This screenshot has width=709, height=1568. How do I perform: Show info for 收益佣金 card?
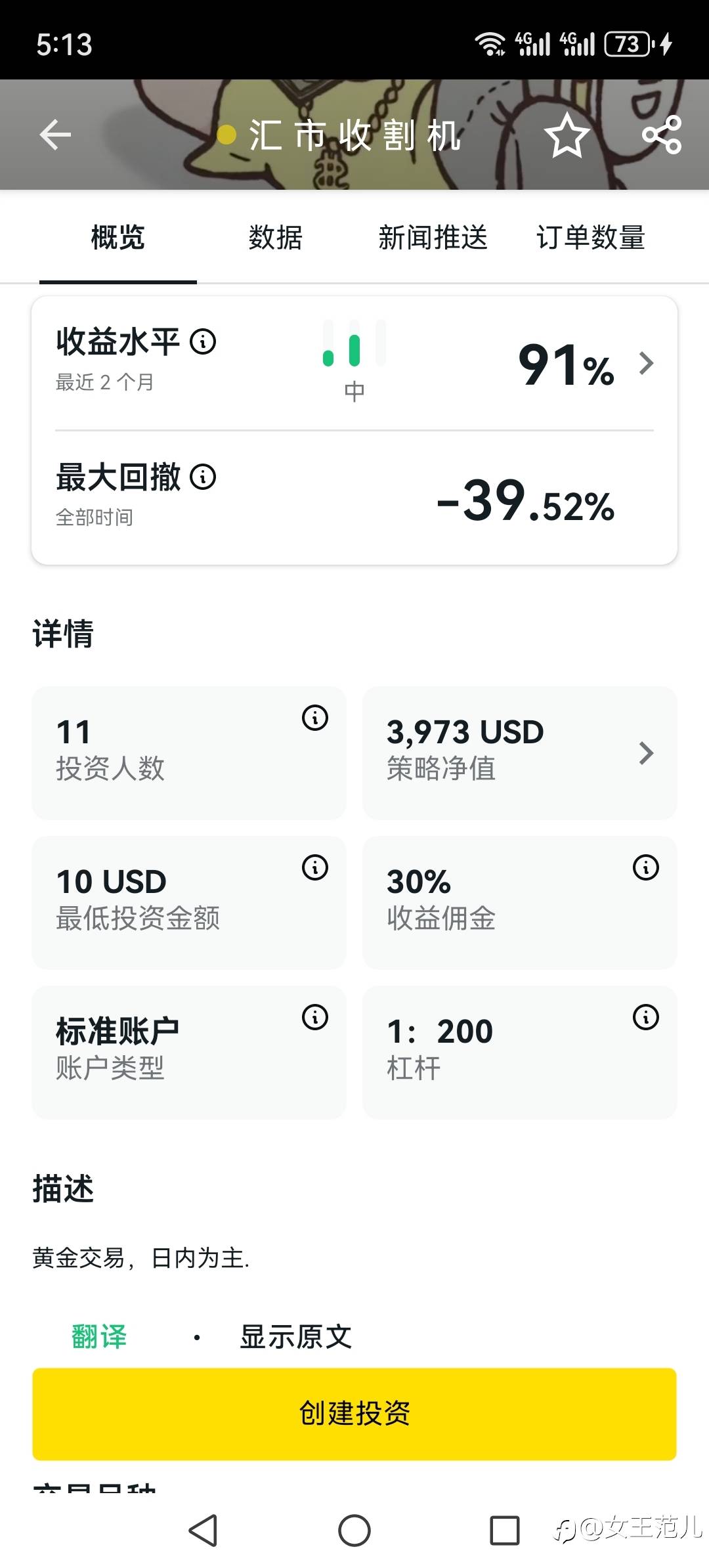[646, 867]
